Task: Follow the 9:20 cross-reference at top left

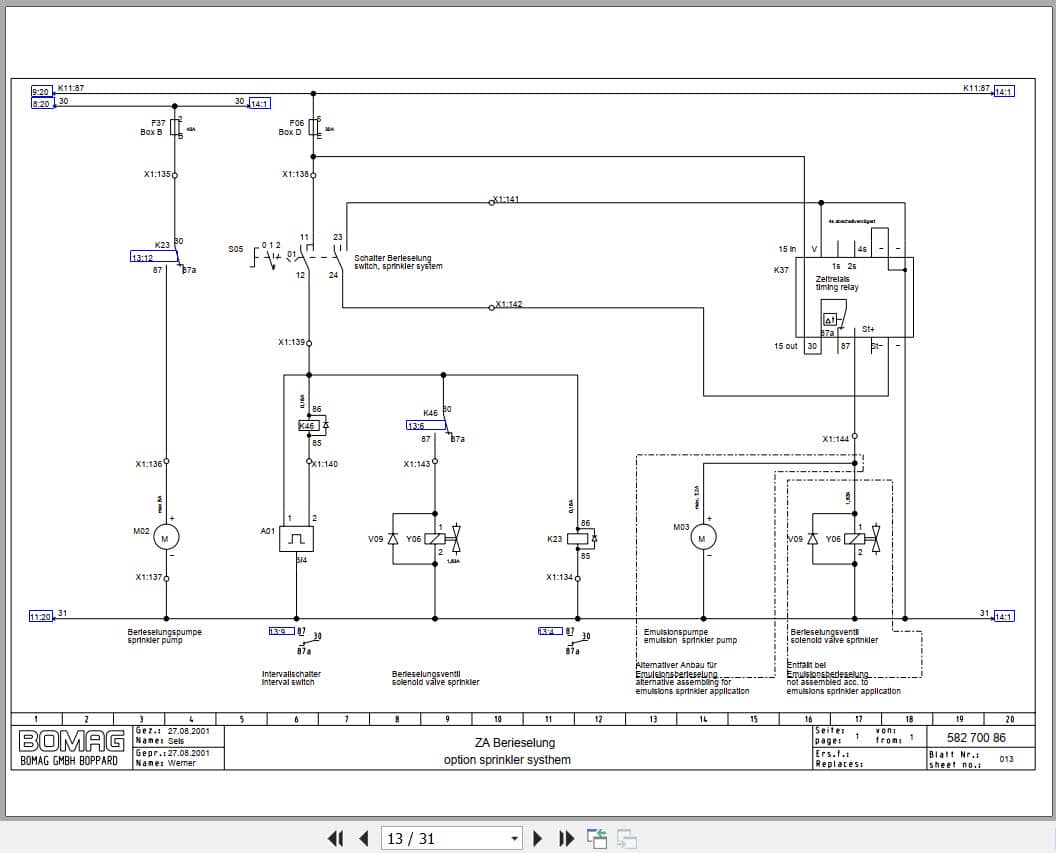Action: (x=40, y=90)
